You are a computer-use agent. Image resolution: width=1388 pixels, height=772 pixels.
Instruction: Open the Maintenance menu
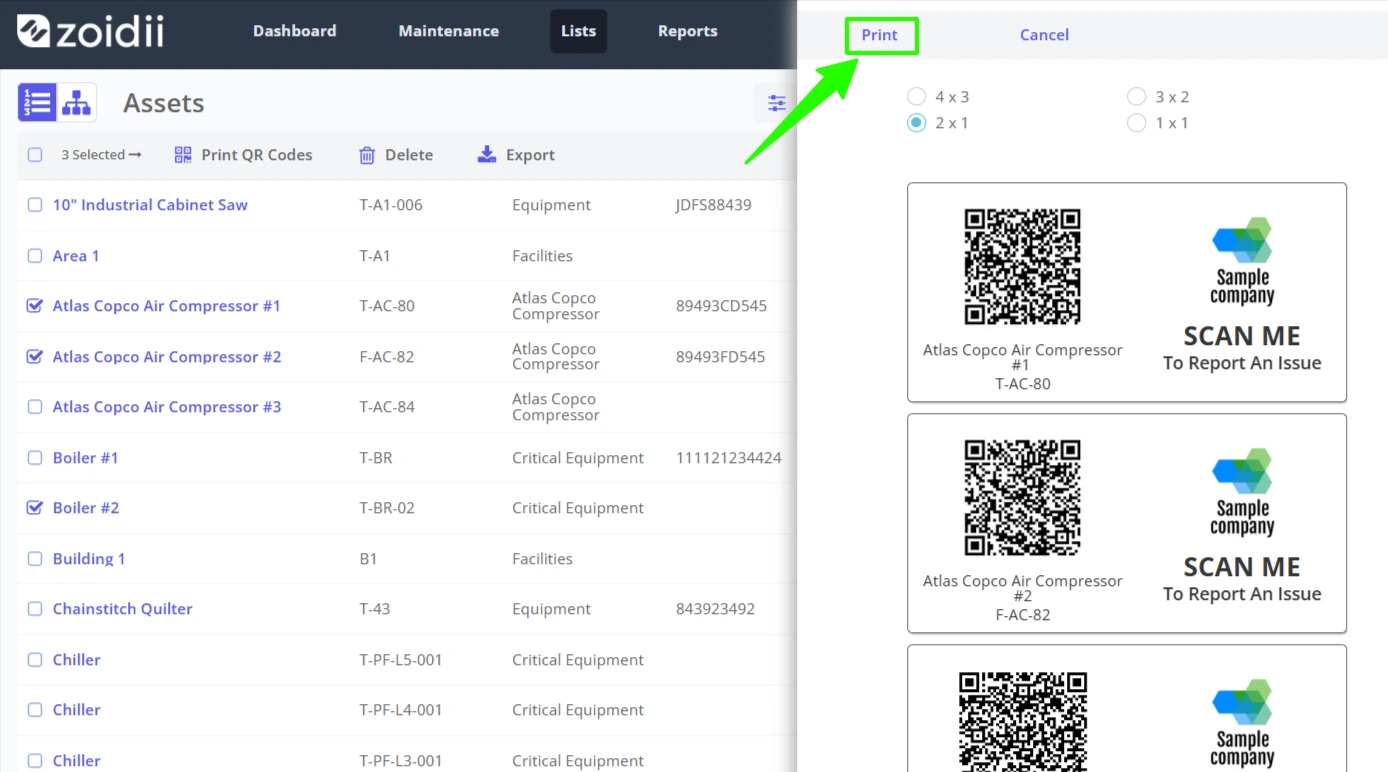(x=449, y=31)
